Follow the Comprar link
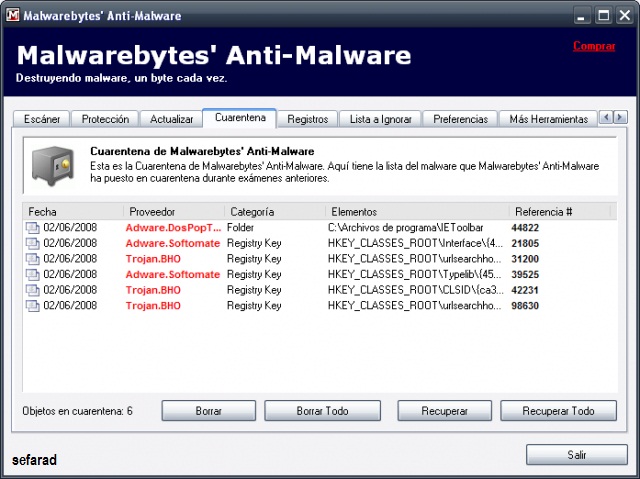This screenshot has height=479, width=640. click(594, 46)
